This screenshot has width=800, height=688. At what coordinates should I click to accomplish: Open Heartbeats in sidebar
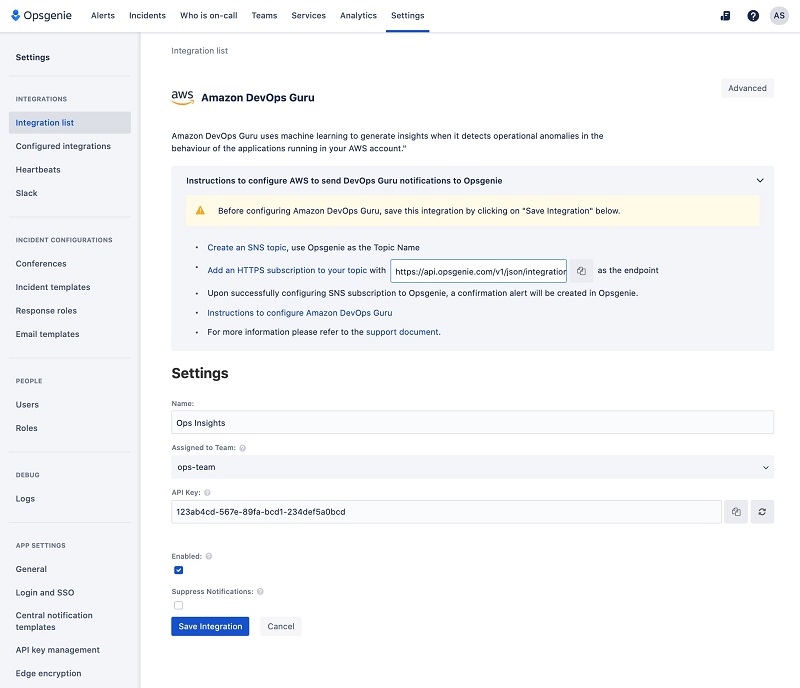38,169
